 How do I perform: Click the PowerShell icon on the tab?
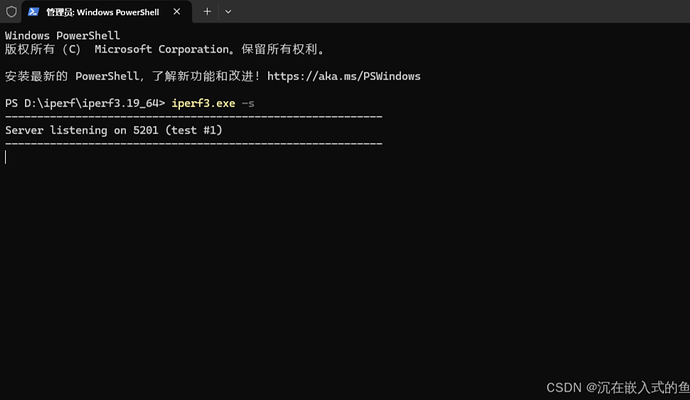(x=34, y=11)
